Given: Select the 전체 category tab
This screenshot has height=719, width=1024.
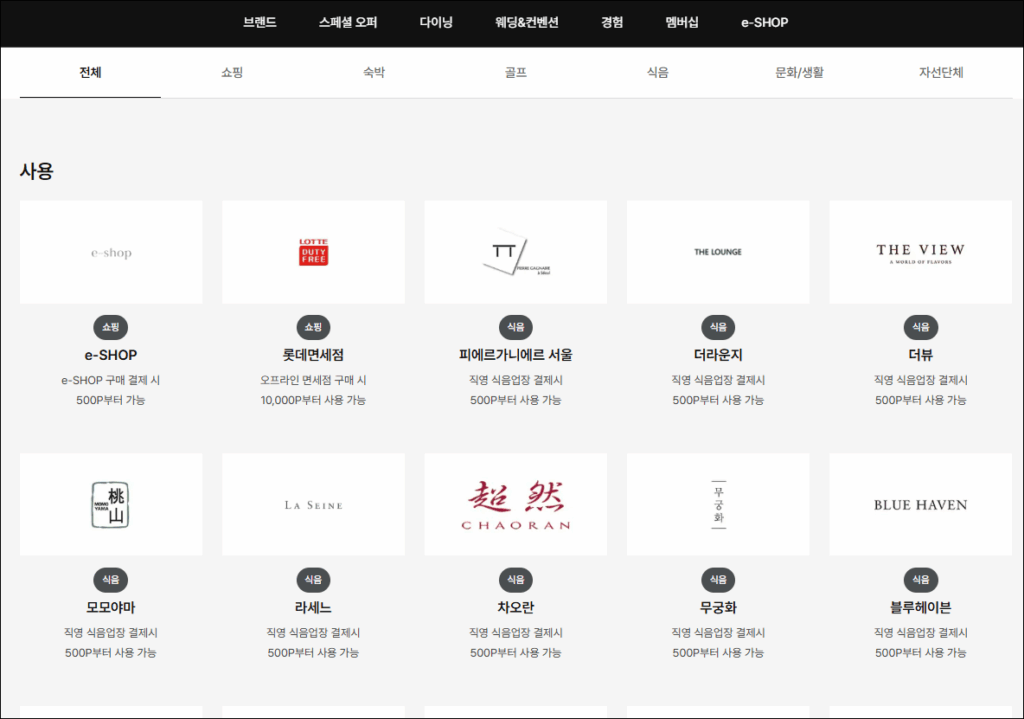Looking at the screenshot, I should pos(90,72).
